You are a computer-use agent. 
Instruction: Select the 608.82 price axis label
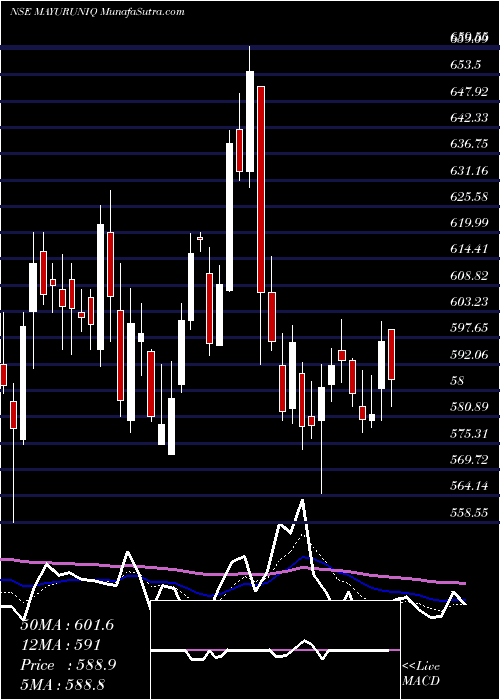point(470,275)
